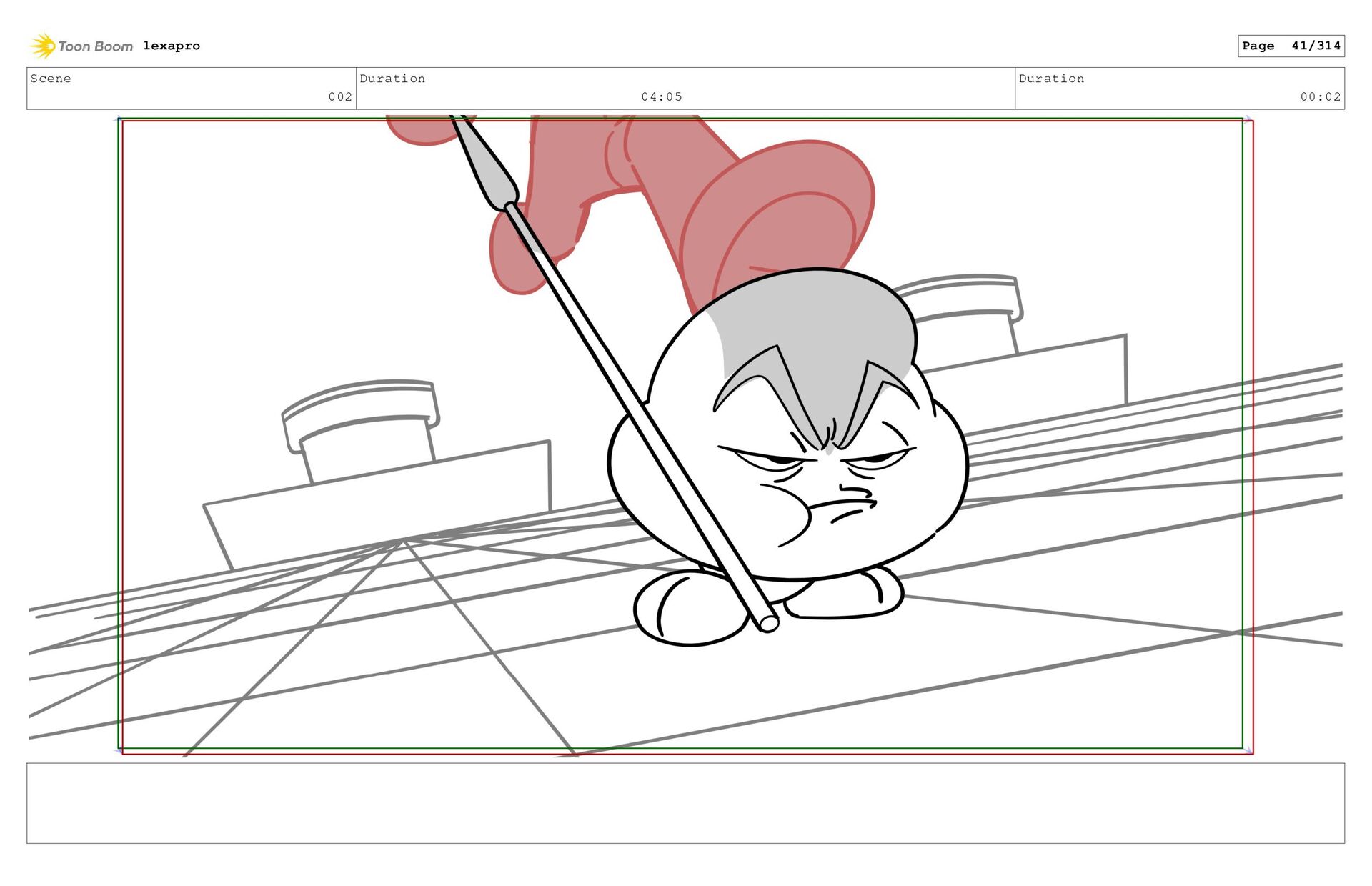Click the 'Page 41/314' indicator box

(x=1291, y=46)
